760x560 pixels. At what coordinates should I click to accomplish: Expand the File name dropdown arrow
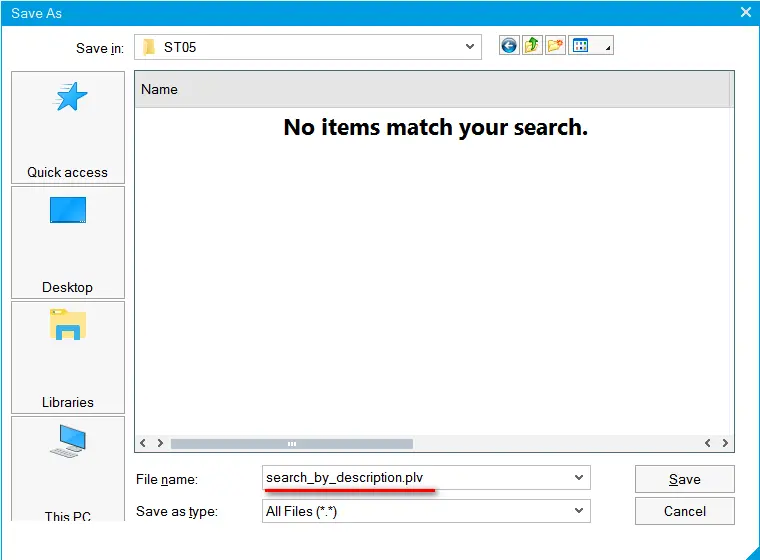(x=579, y=478)
